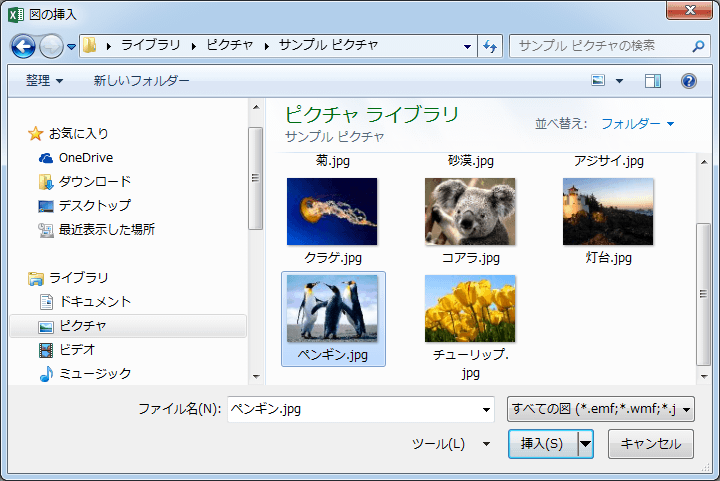The image size is (720, 481).
Task: Select ピクチャ in the address path
Action: click(x=230, y=45)
